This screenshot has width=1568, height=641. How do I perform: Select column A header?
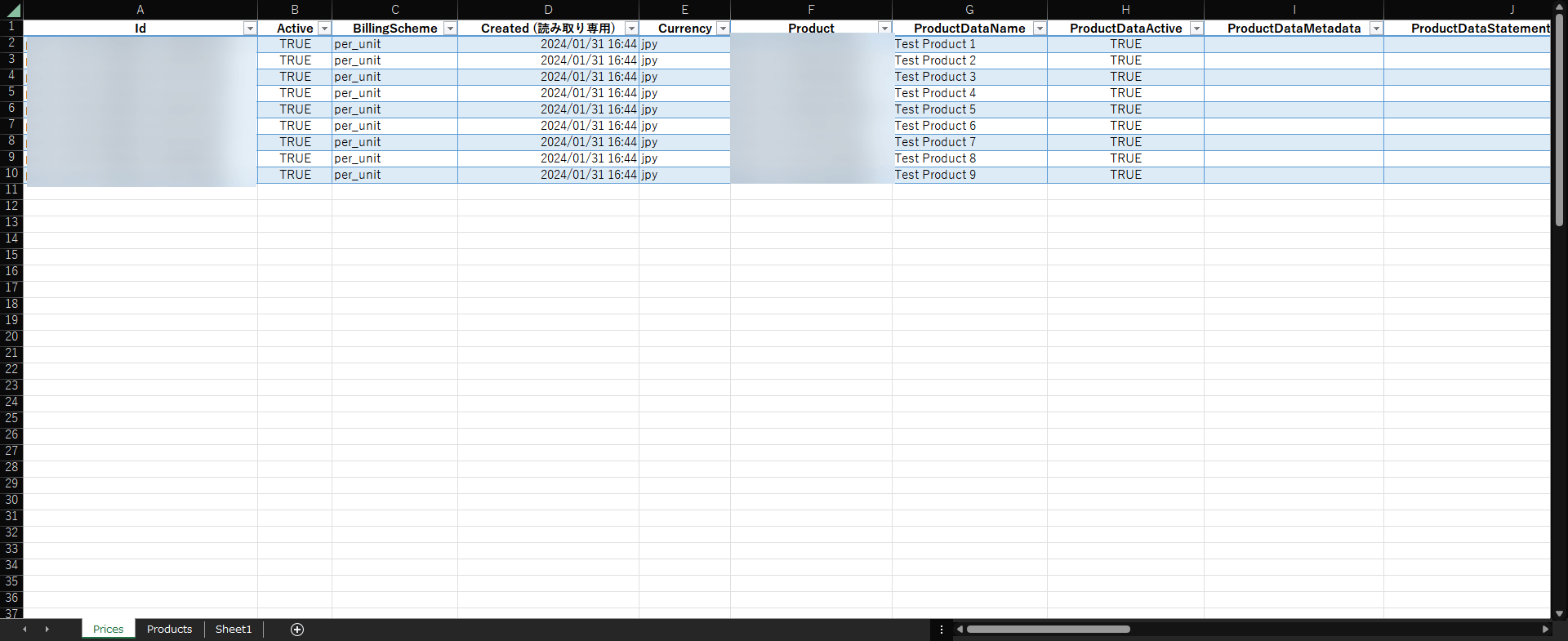pos(140,10)
